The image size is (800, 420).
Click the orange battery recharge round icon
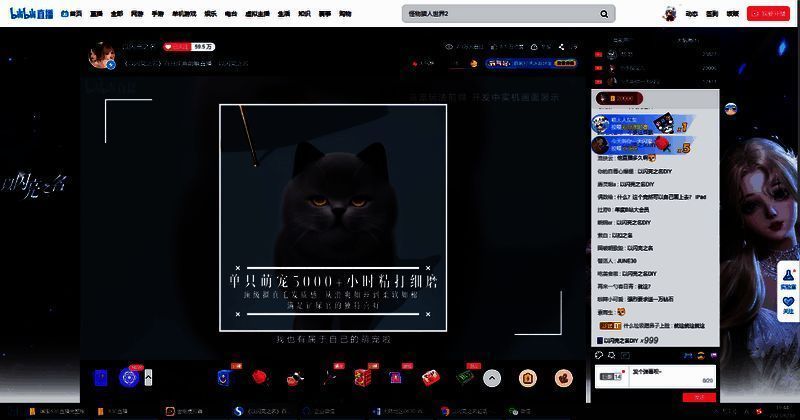(x=528, y=378)
